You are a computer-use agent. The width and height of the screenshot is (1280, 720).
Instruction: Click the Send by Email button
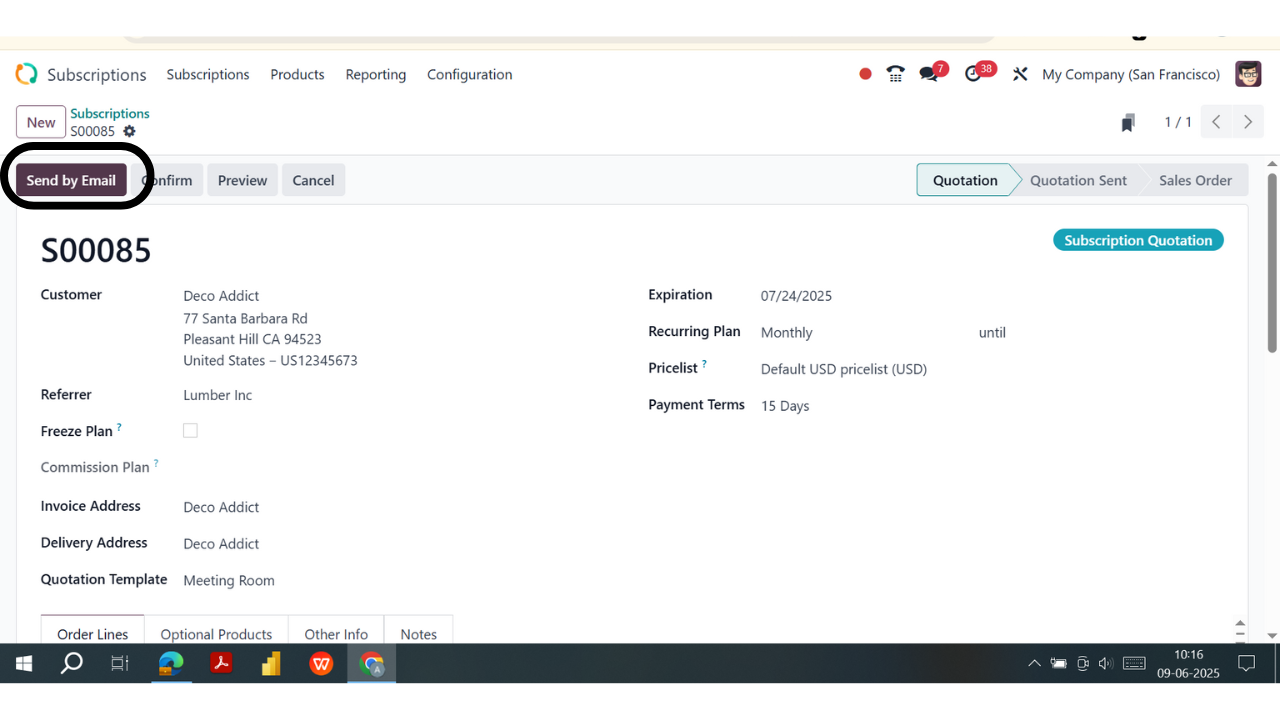pos(71,180)
